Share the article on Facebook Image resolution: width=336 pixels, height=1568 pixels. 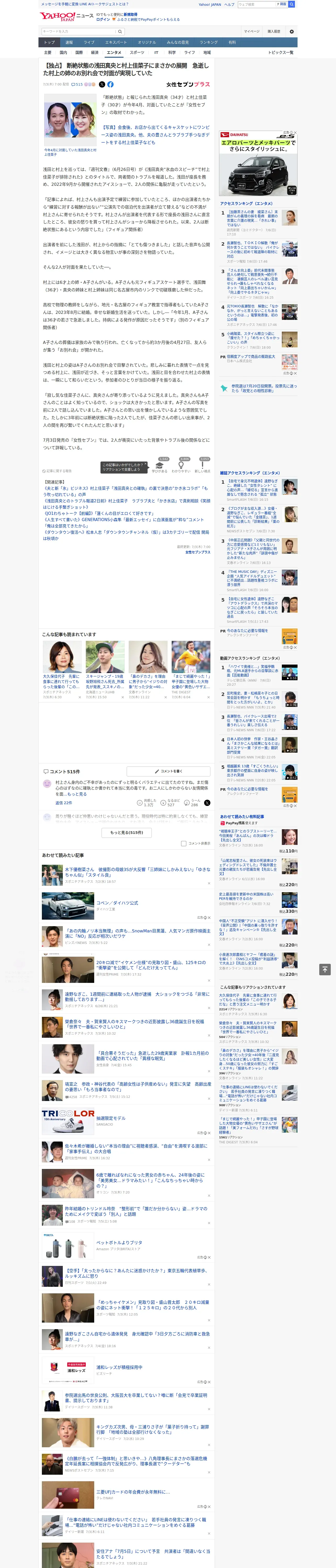[x=110, y=85]
